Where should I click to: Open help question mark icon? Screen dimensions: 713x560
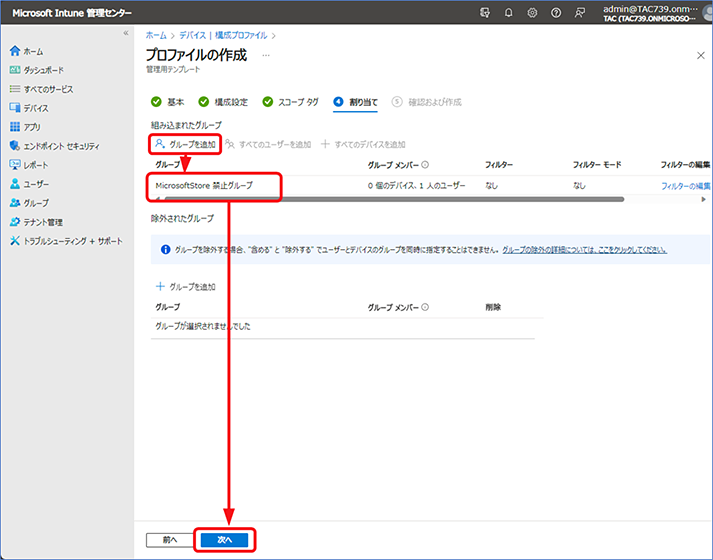pos(556,13)
